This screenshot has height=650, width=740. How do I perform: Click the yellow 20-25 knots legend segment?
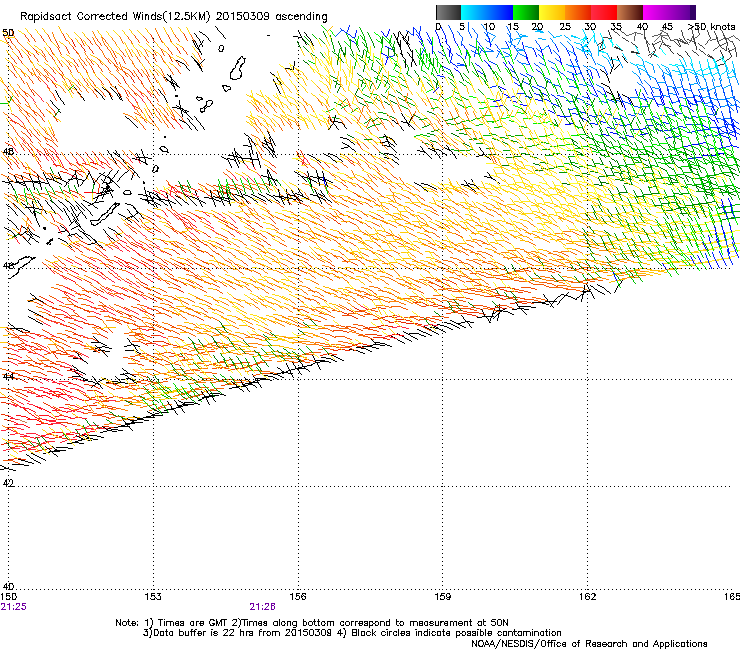pyautogui.click(x=552, y=12)
